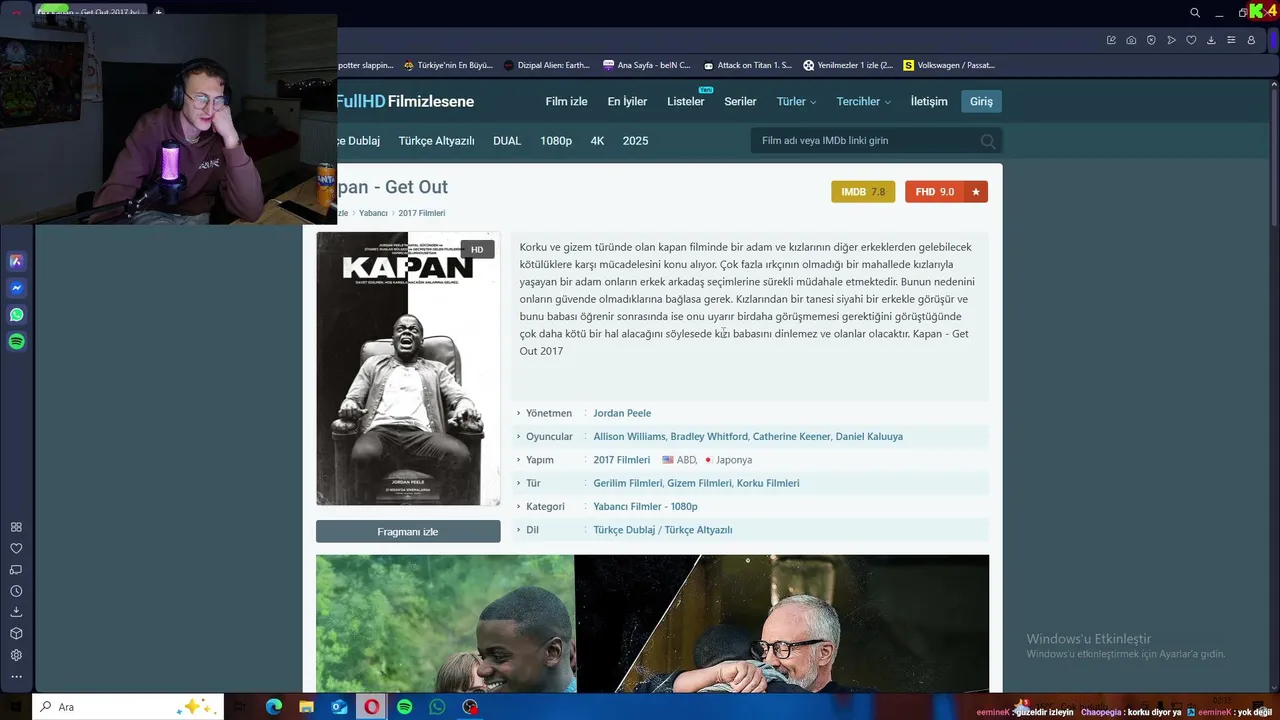Open settings gear icon in sidebar
The image size is (1280, 720).
16,655
